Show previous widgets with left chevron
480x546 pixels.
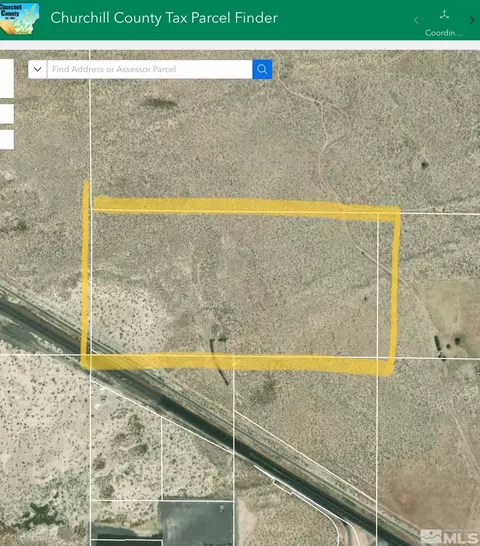416,20
